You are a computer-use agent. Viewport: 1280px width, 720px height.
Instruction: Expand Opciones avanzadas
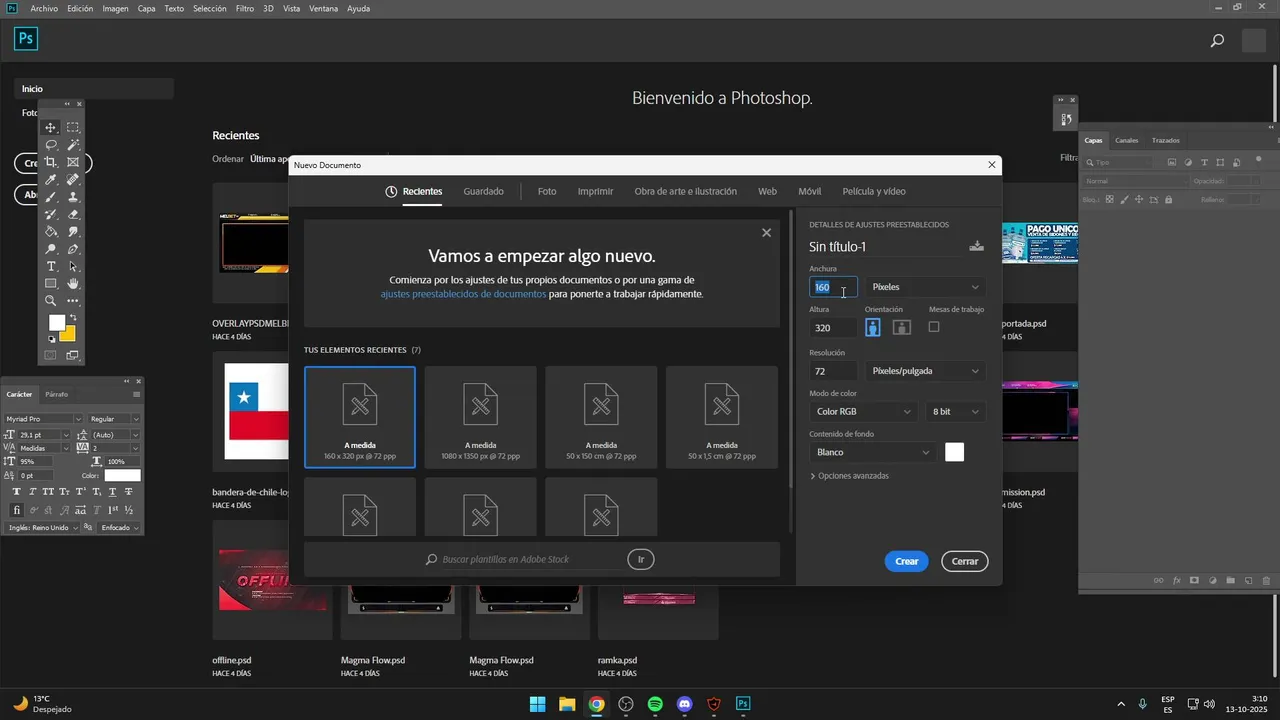tap(849, 476)
